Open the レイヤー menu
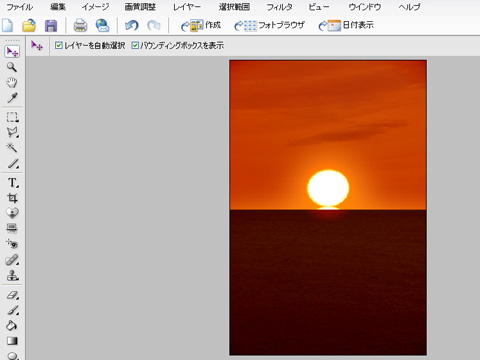480x360 pixels. pos(187,7)
